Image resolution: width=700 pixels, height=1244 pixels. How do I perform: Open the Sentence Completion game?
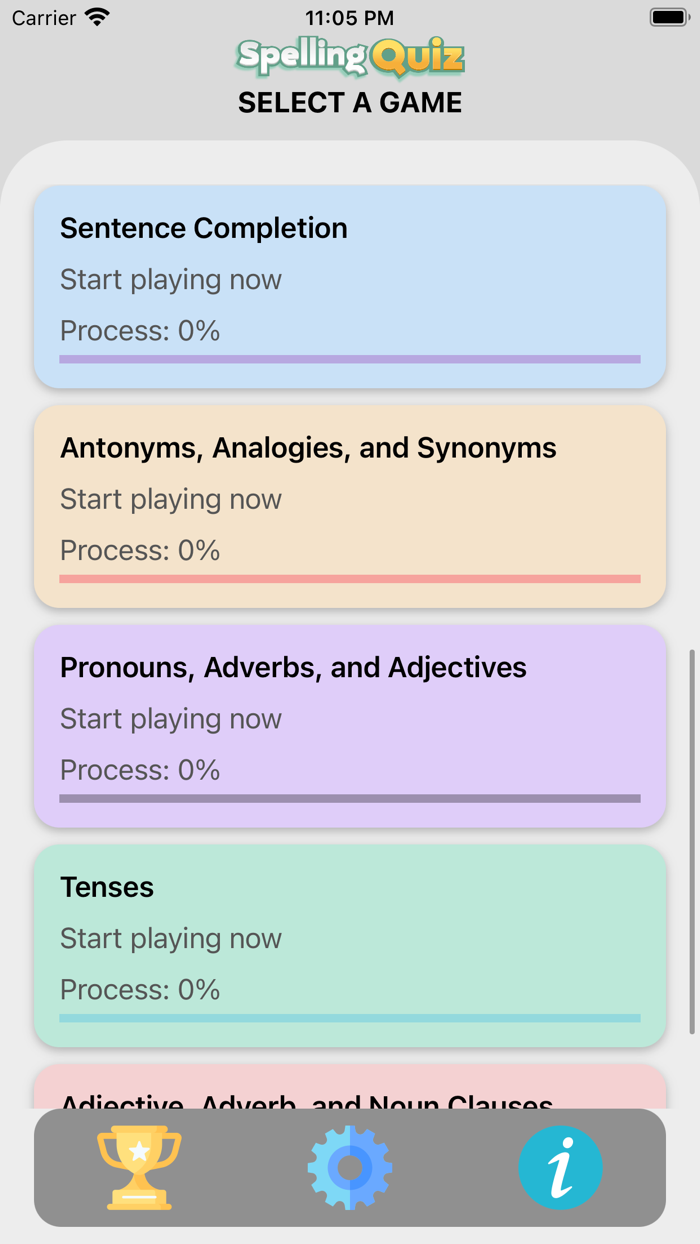[x=350, y=285]
